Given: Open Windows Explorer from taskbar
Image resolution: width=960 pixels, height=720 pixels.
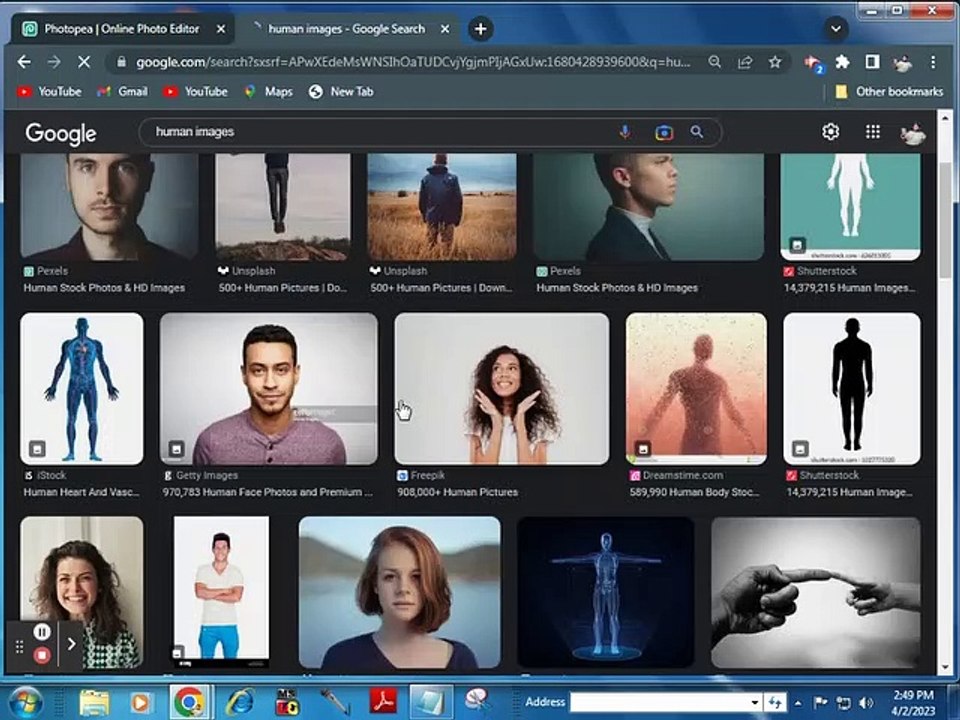Looking at the screenshot, I should point(94,702).
